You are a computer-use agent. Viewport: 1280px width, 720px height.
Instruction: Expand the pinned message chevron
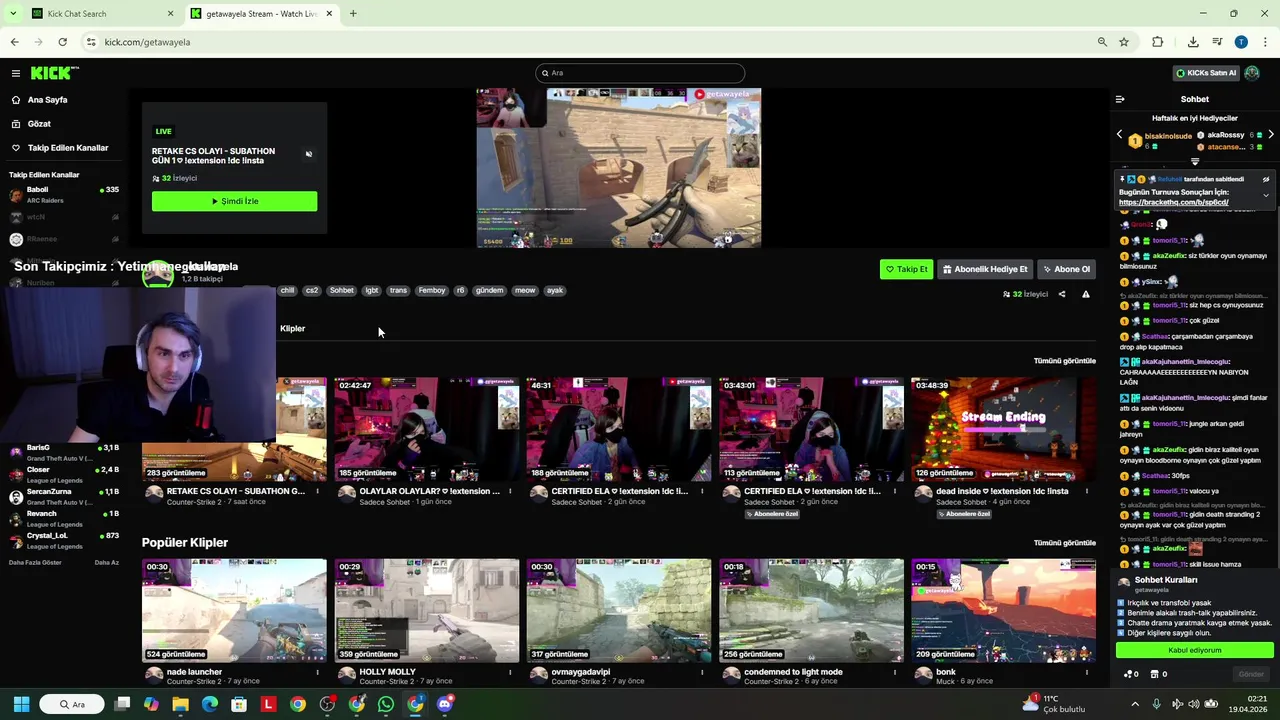pos(1266,196)
